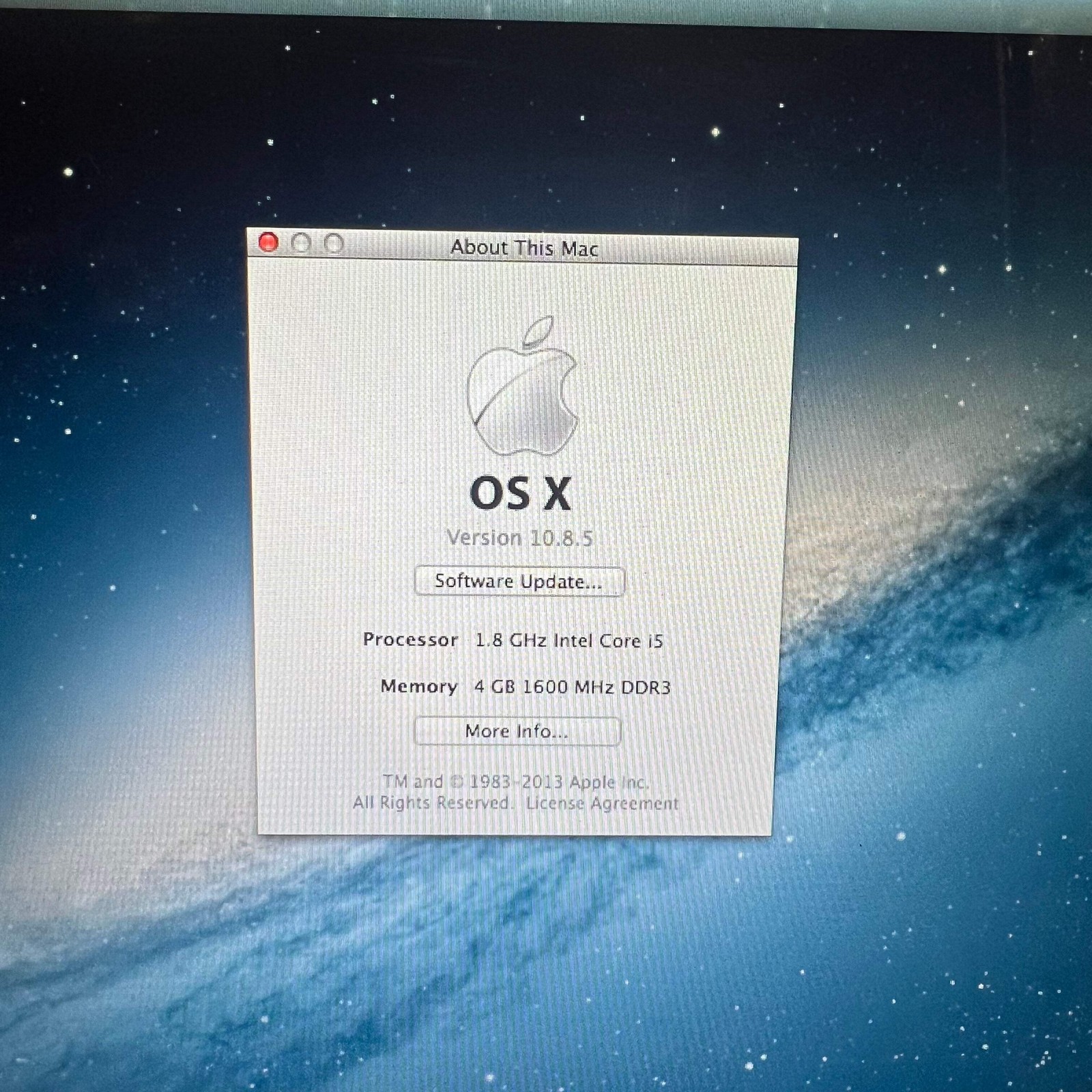Click the Processor label
Screen dimensions: 1092x1092
tap(410, 640)
